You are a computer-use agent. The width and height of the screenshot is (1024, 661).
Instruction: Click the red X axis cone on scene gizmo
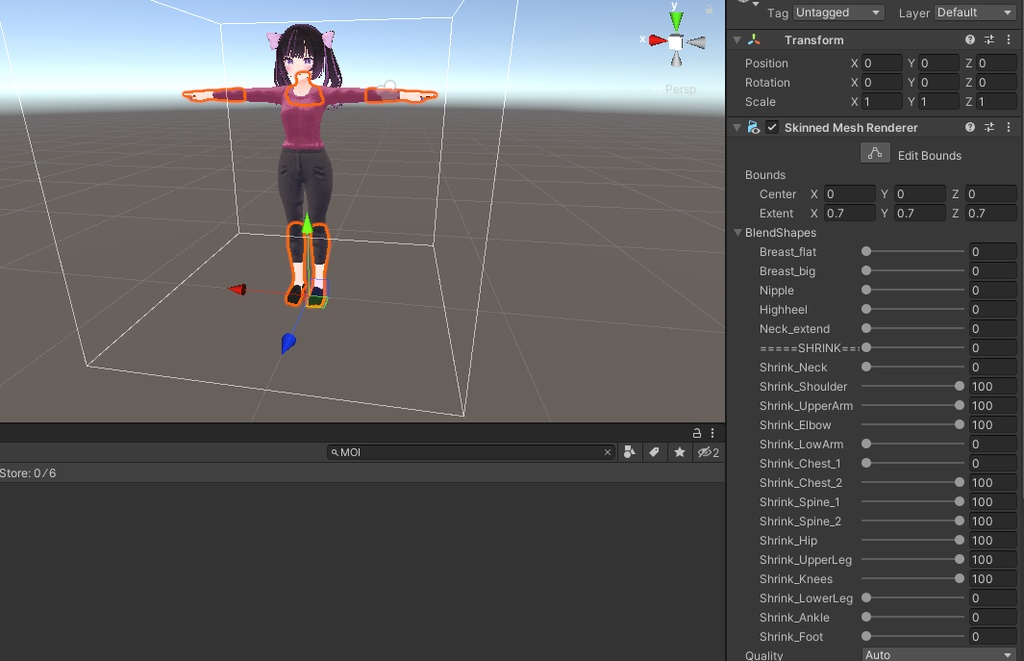[658, 41]
